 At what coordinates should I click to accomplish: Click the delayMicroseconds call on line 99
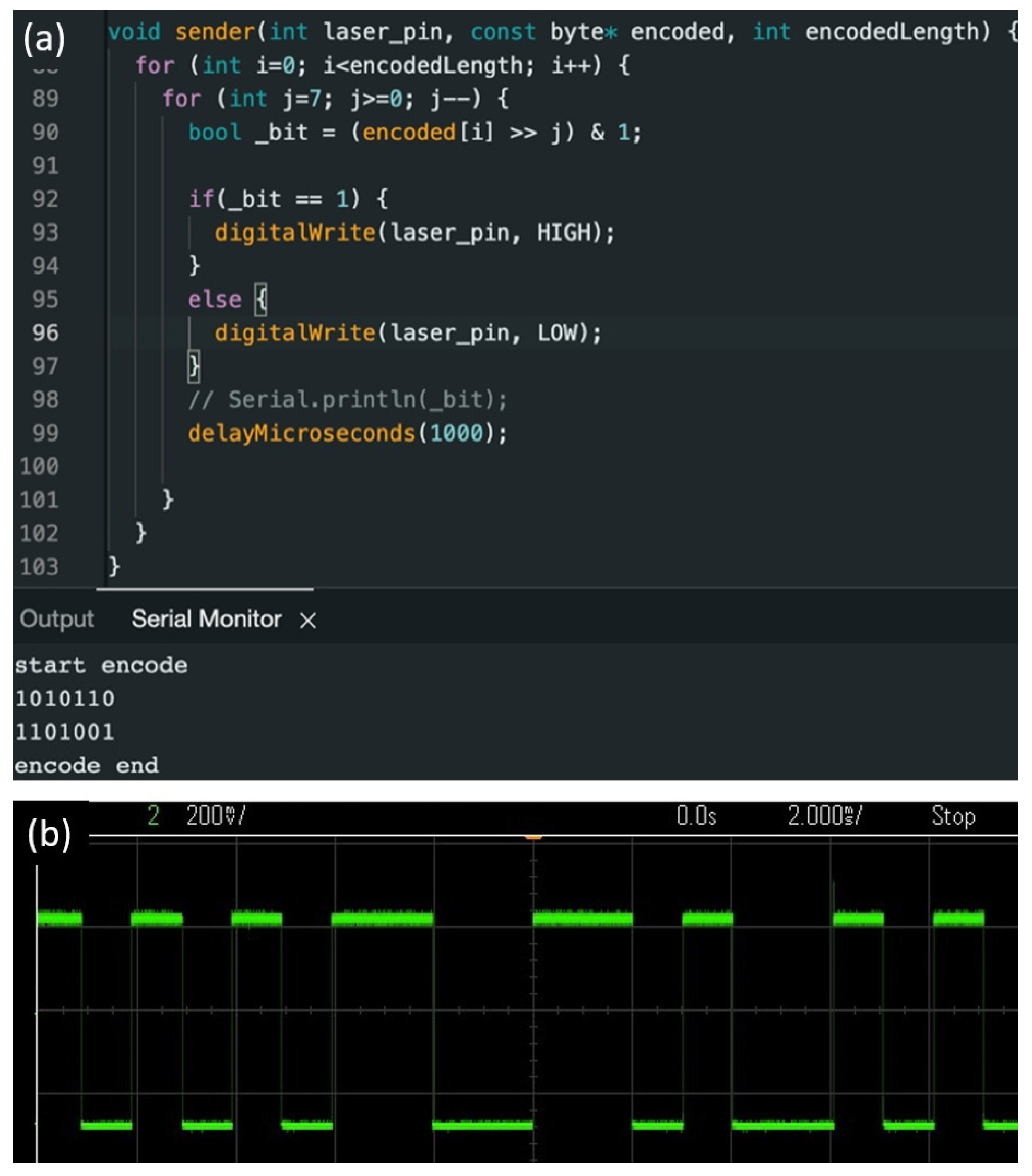(301, 433)
